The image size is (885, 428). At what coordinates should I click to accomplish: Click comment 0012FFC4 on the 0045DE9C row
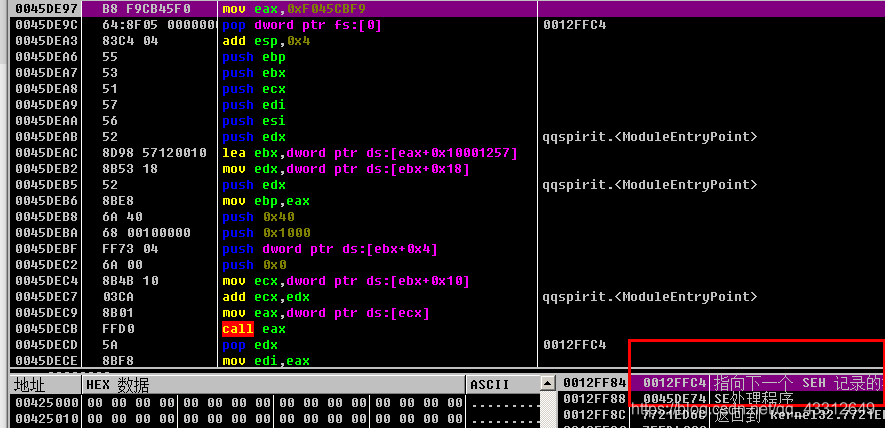575,25
